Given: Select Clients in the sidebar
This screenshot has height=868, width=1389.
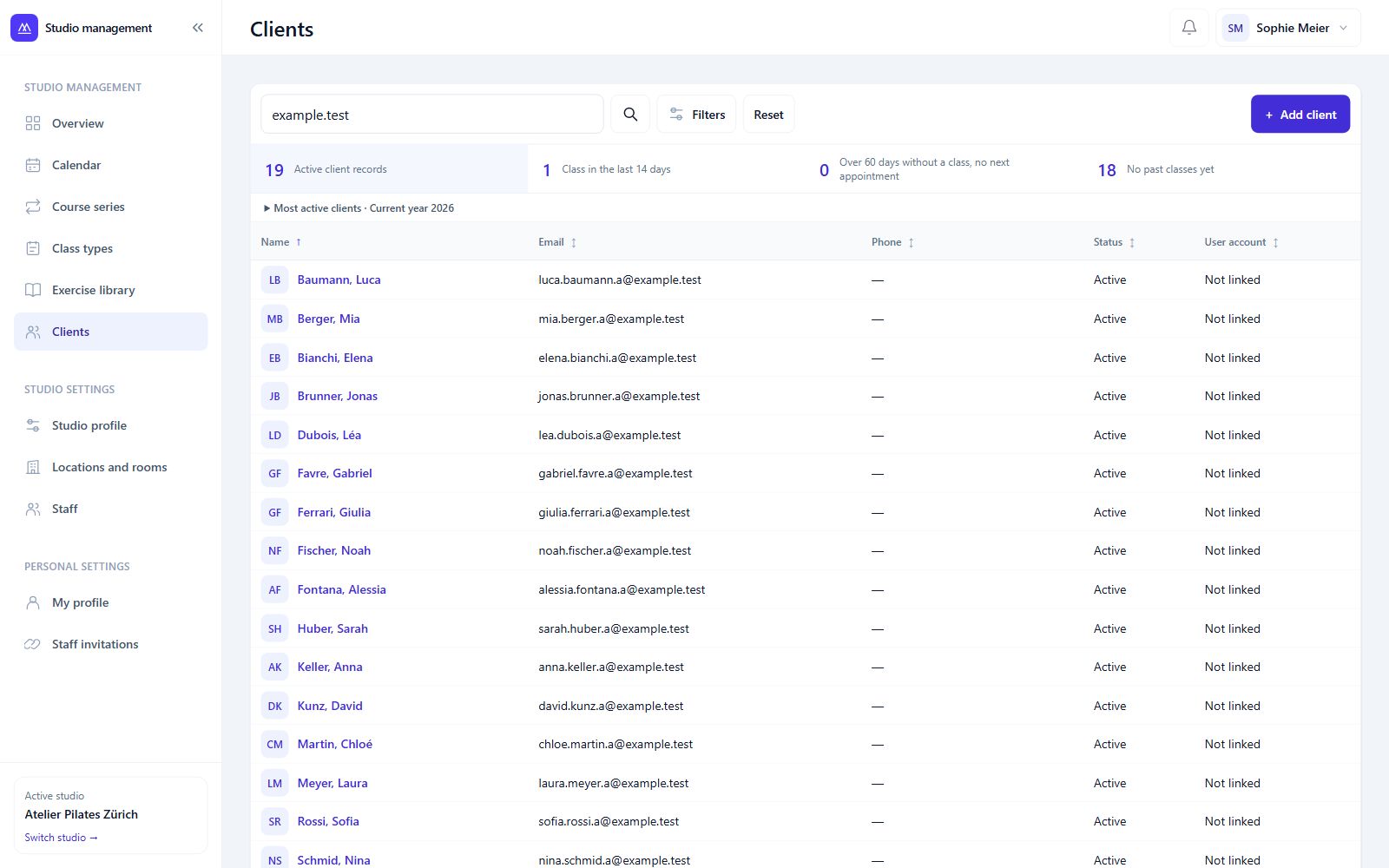Looking at the screenshot, I should [x=111, y=332].
